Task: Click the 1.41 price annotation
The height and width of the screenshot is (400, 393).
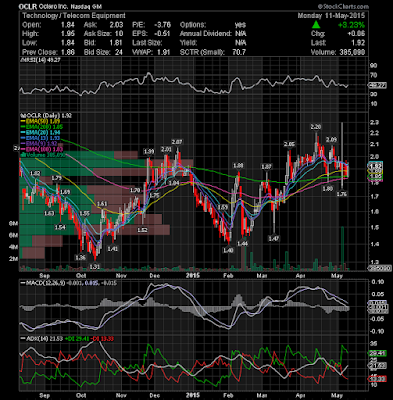Action: 113,248
